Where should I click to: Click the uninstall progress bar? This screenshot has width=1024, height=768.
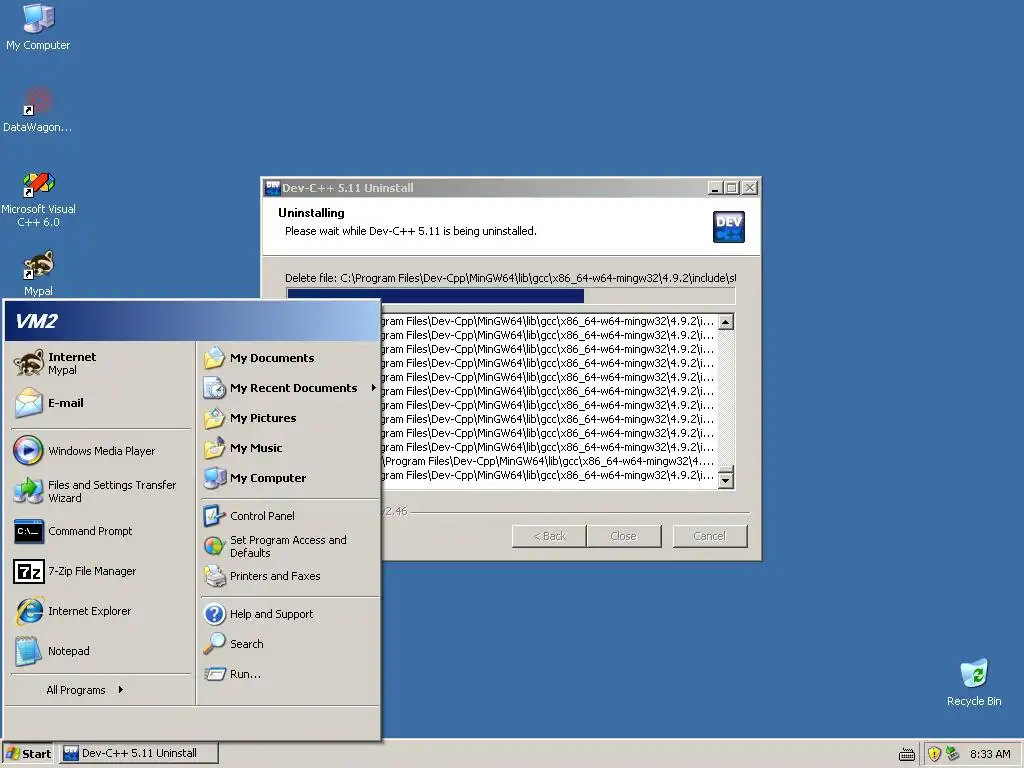click(511, 296)
